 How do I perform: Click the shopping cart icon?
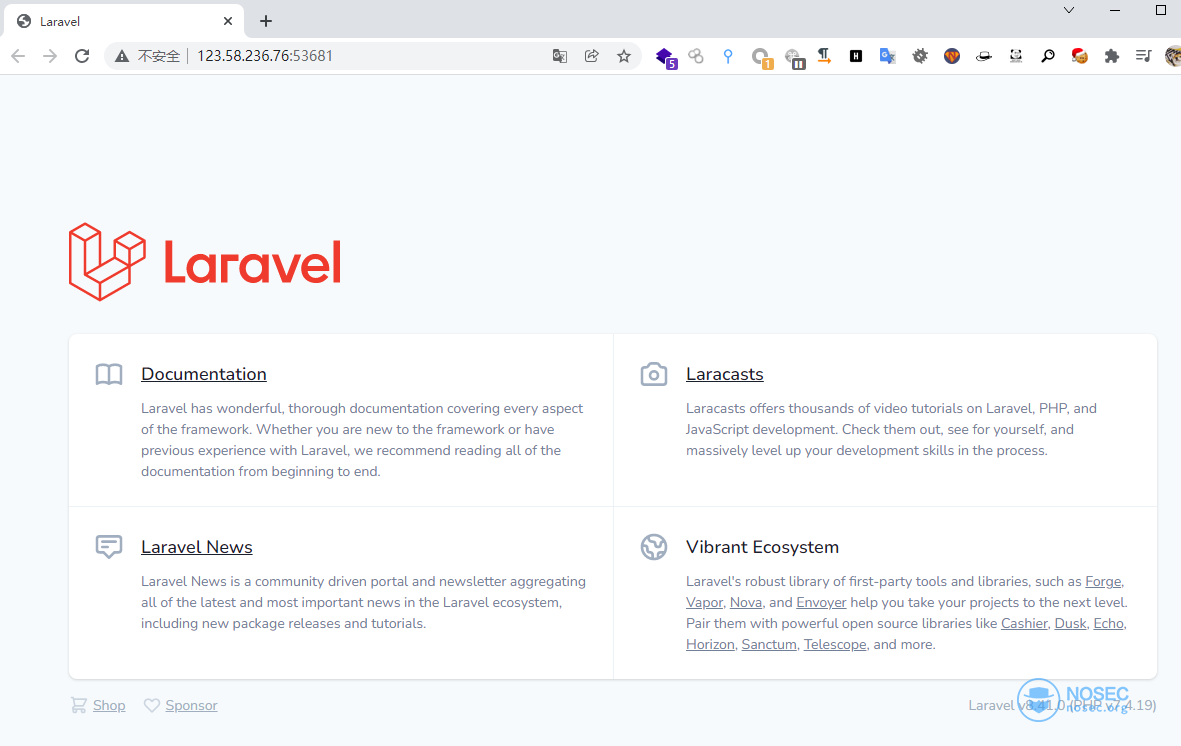tap(78, 705)
